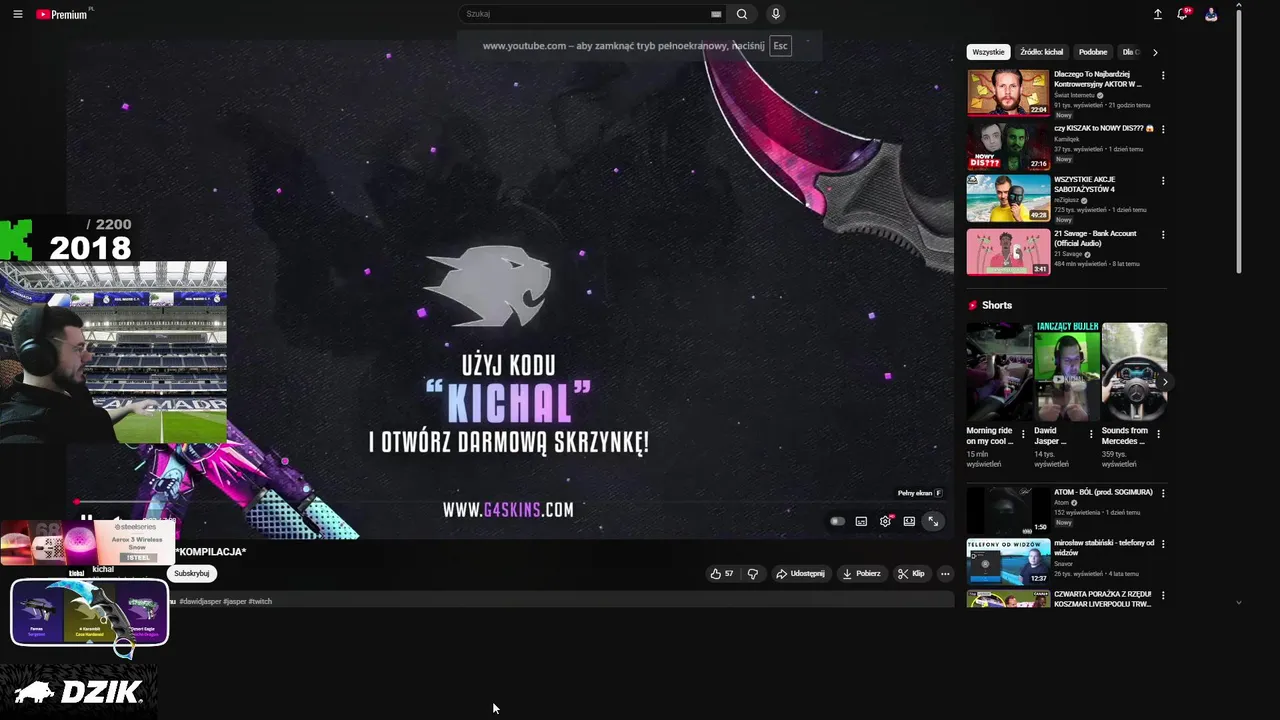Open options for Dlaczego To Najbardziej Kontrowersyjny video
The image size is (1280, 720).
[x=1163, y=76]
